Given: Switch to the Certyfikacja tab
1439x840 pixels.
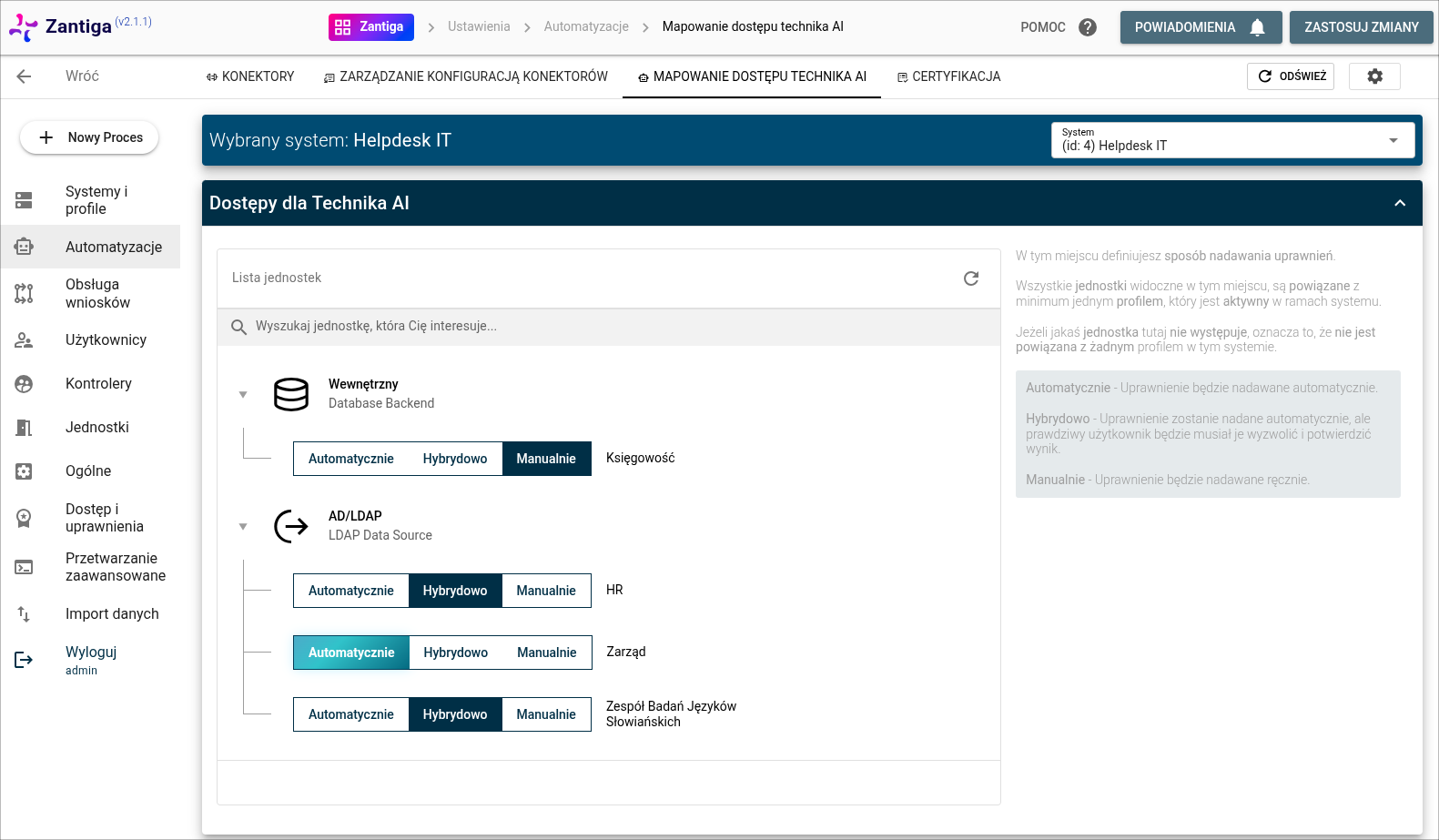Looking at the screenshot, I should pyautogui.click(x=948, y=76).
